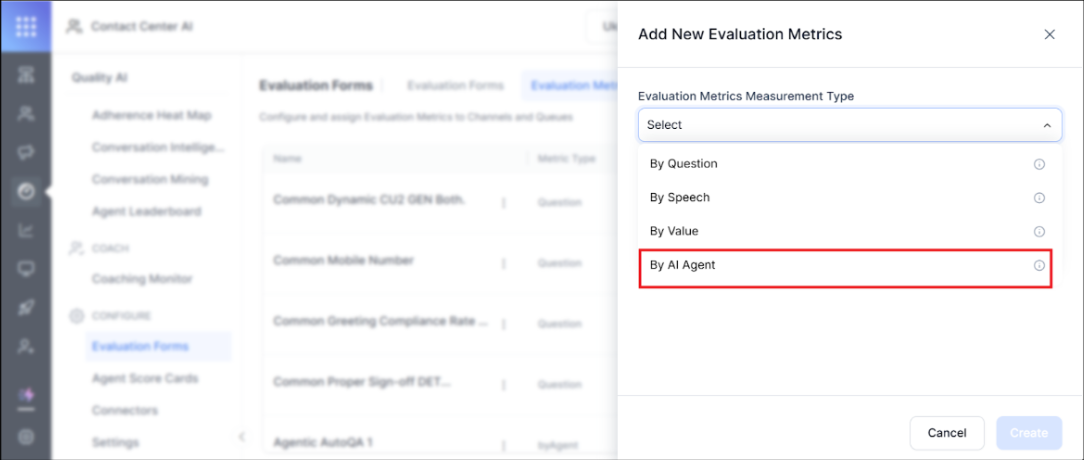The height and width of the screenshot is (460, 1084).
Task: Open three-dot menu for Agentic AutoQA 1
Action: coord(503,442)
